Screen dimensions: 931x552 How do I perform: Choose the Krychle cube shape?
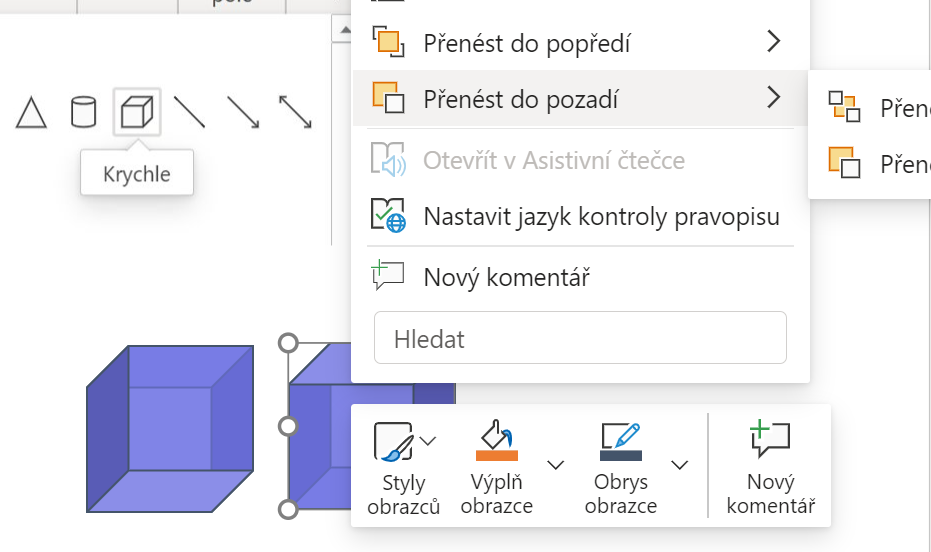(x=137, y=112)
